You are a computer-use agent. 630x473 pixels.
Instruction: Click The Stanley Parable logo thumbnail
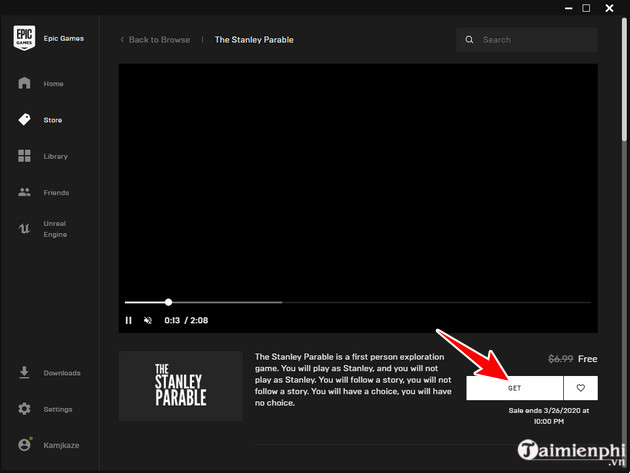181,386
